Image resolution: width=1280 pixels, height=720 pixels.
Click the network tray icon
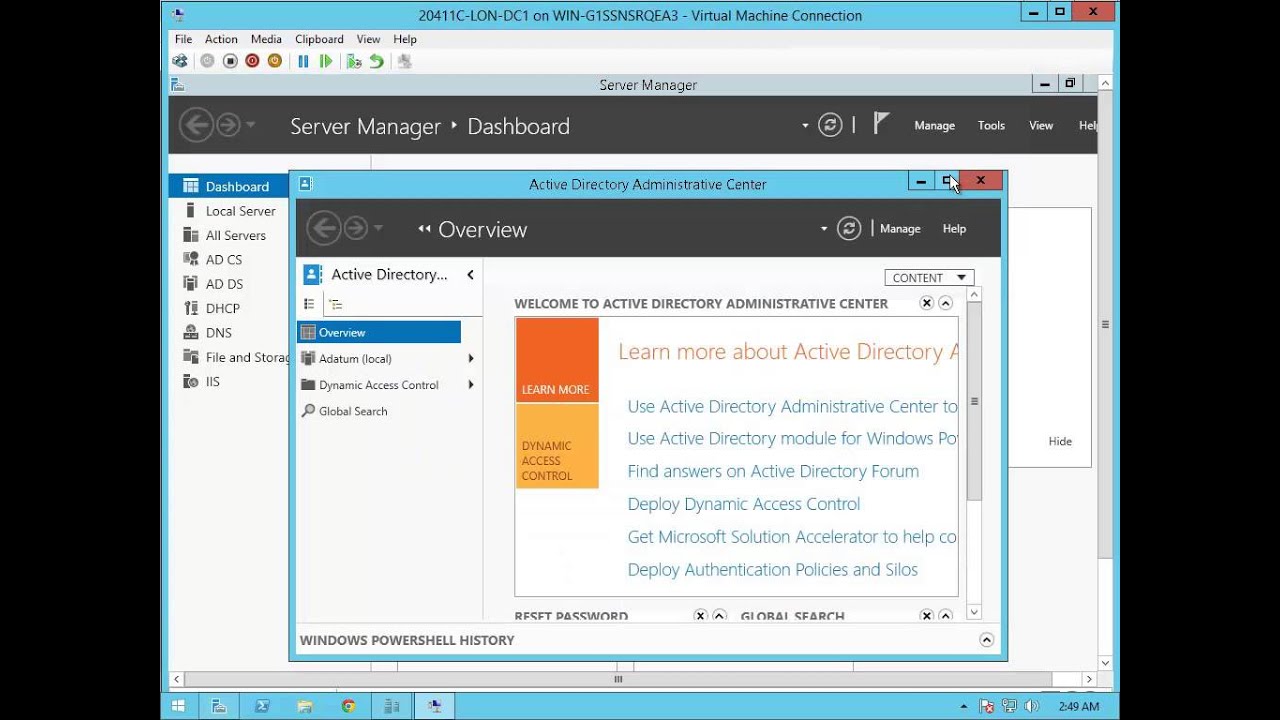click(x=1009, y=706)
